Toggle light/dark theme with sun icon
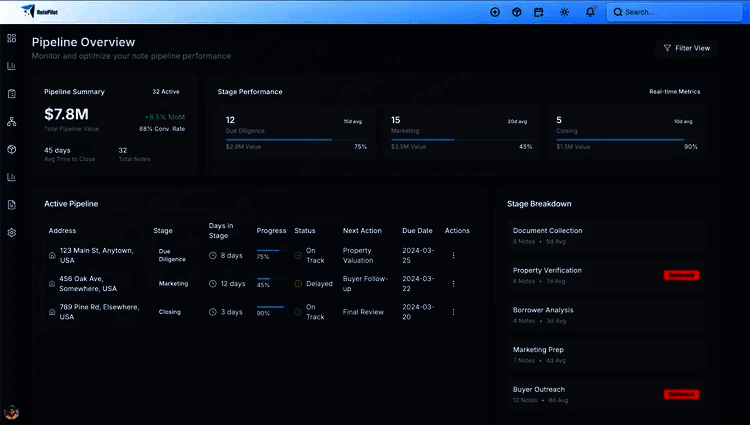Viewport: 750px width, 425px height. point(564,12)
